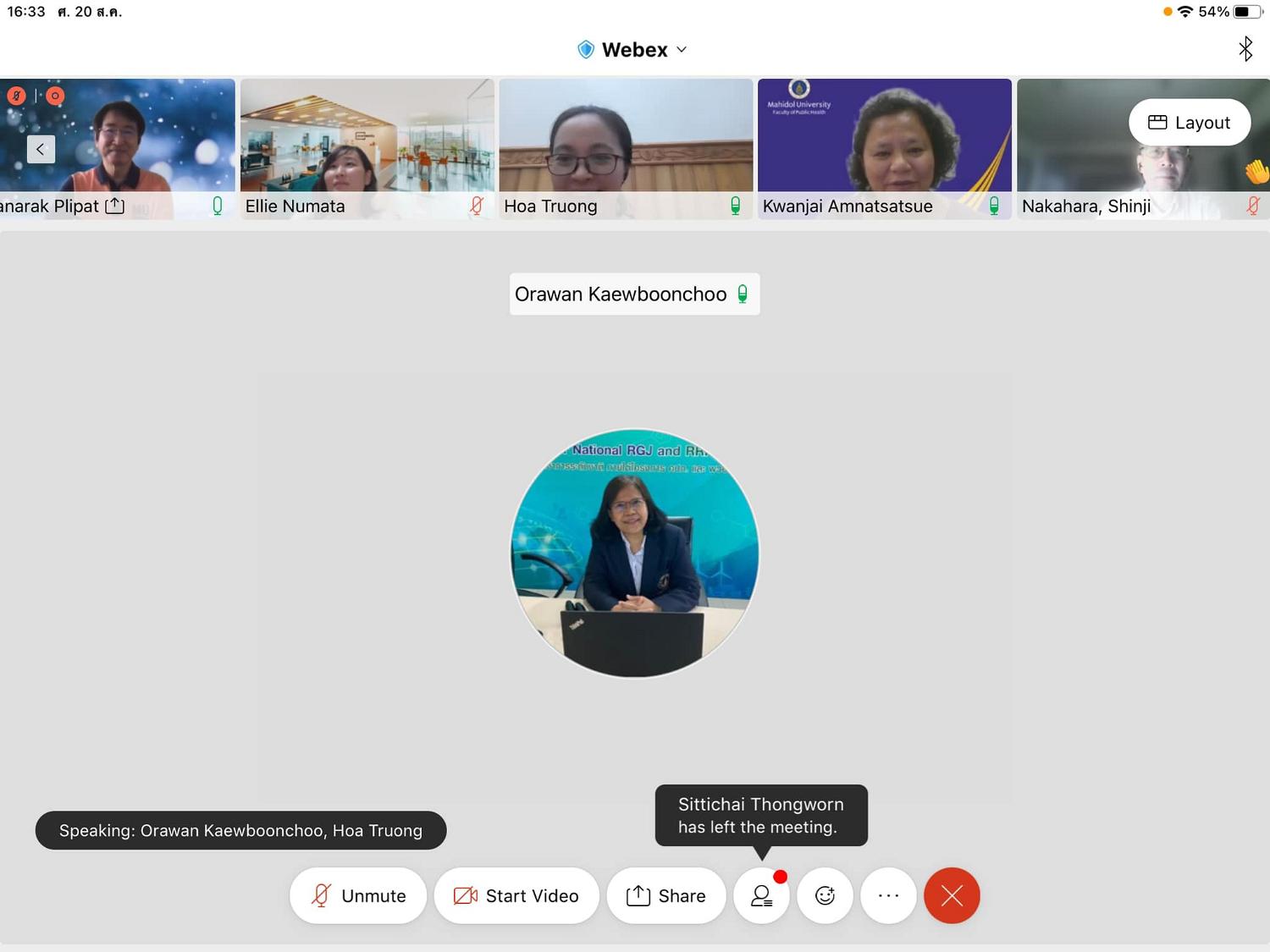Select Ellie Numata's video thumbnail

click(x=367, y=149)
